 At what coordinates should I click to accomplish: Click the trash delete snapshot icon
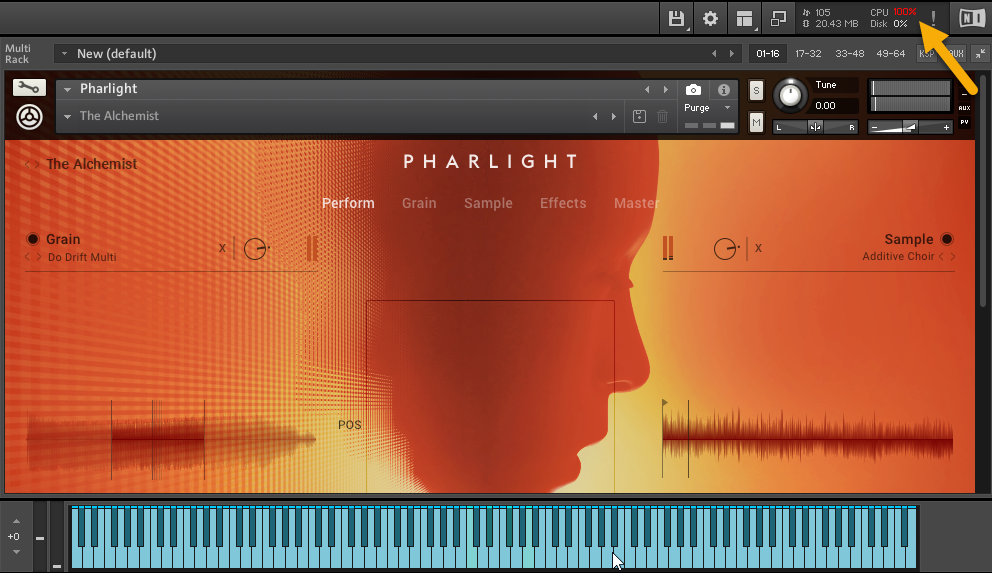662,117
